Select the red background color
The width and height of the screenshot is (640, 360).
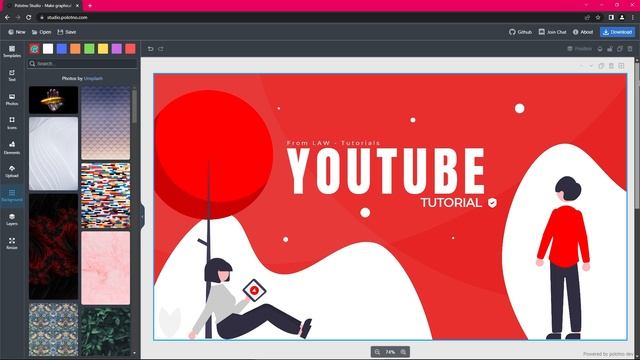pyautogui.click(x=130, y=49)
